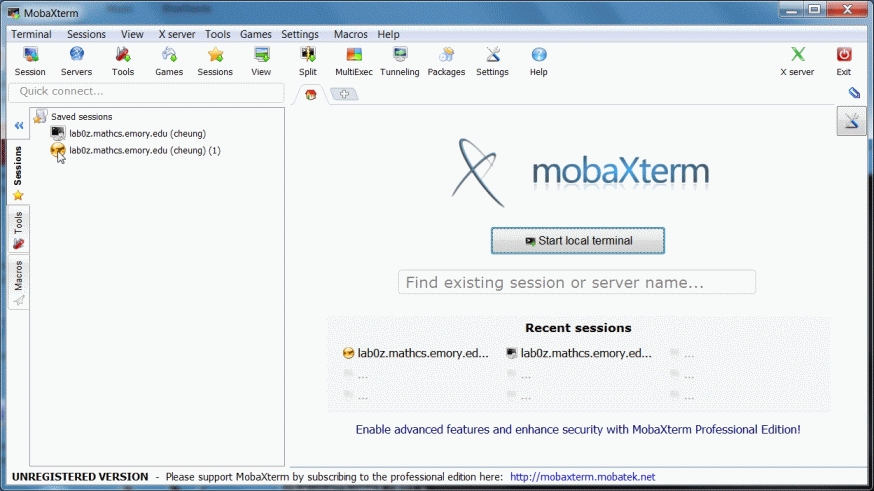
Task: Select the Saved sessions tree root
Action: coord(81,116)
